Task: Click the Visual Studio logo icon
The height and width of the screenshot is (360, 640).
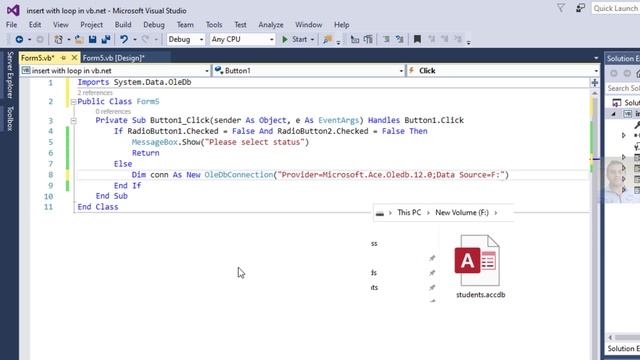Action: tap(13, 10)
